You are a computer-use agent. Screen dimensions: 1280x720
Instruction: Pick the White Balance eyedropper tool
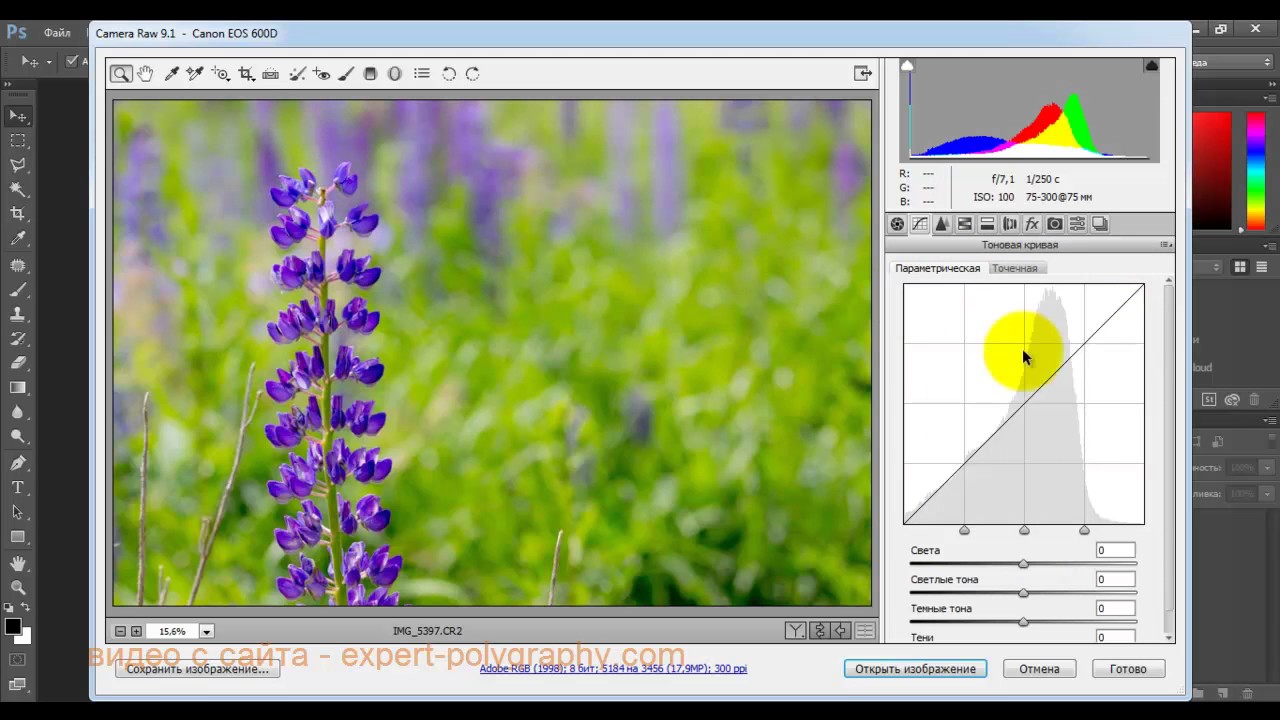pos(171,73)
